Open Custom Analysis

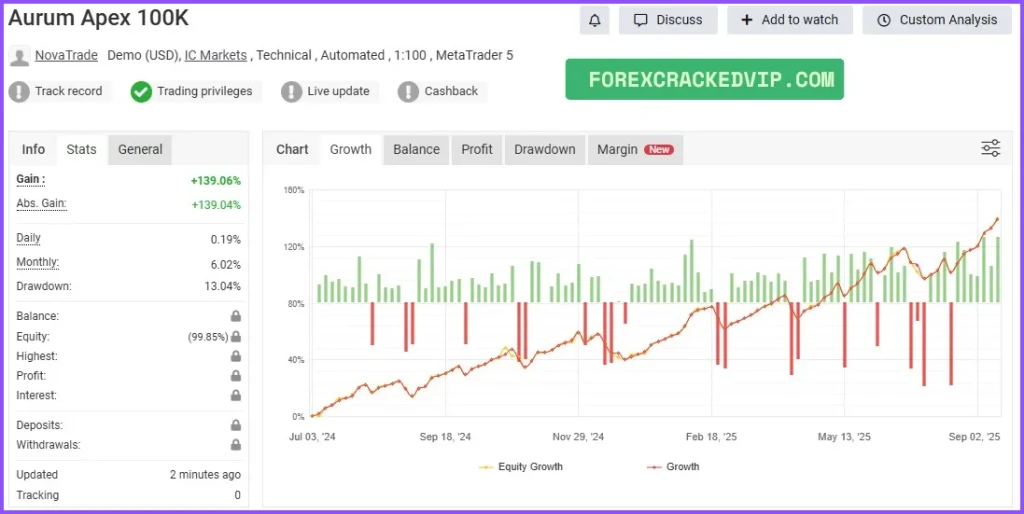(937, 20)
